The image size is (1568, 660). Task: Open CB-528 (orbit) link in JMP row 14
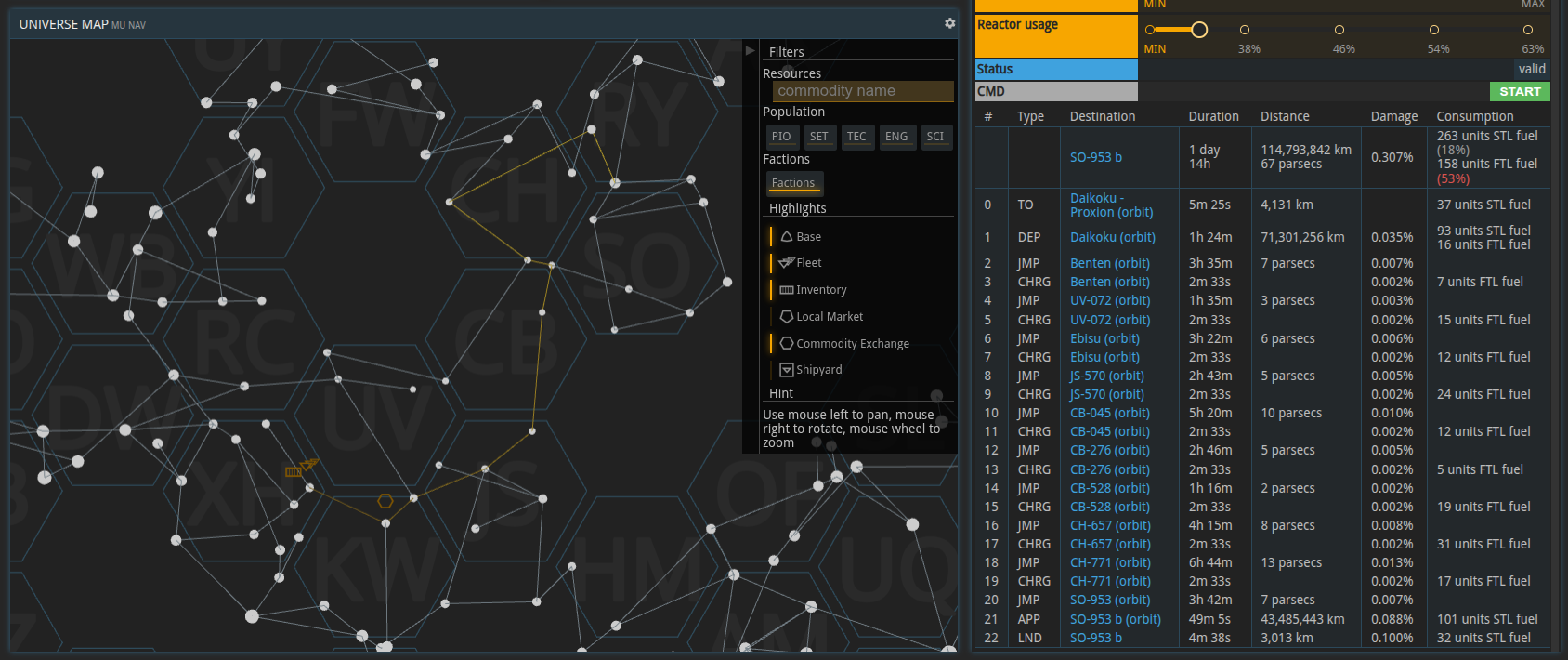[x=1110, y=488]
